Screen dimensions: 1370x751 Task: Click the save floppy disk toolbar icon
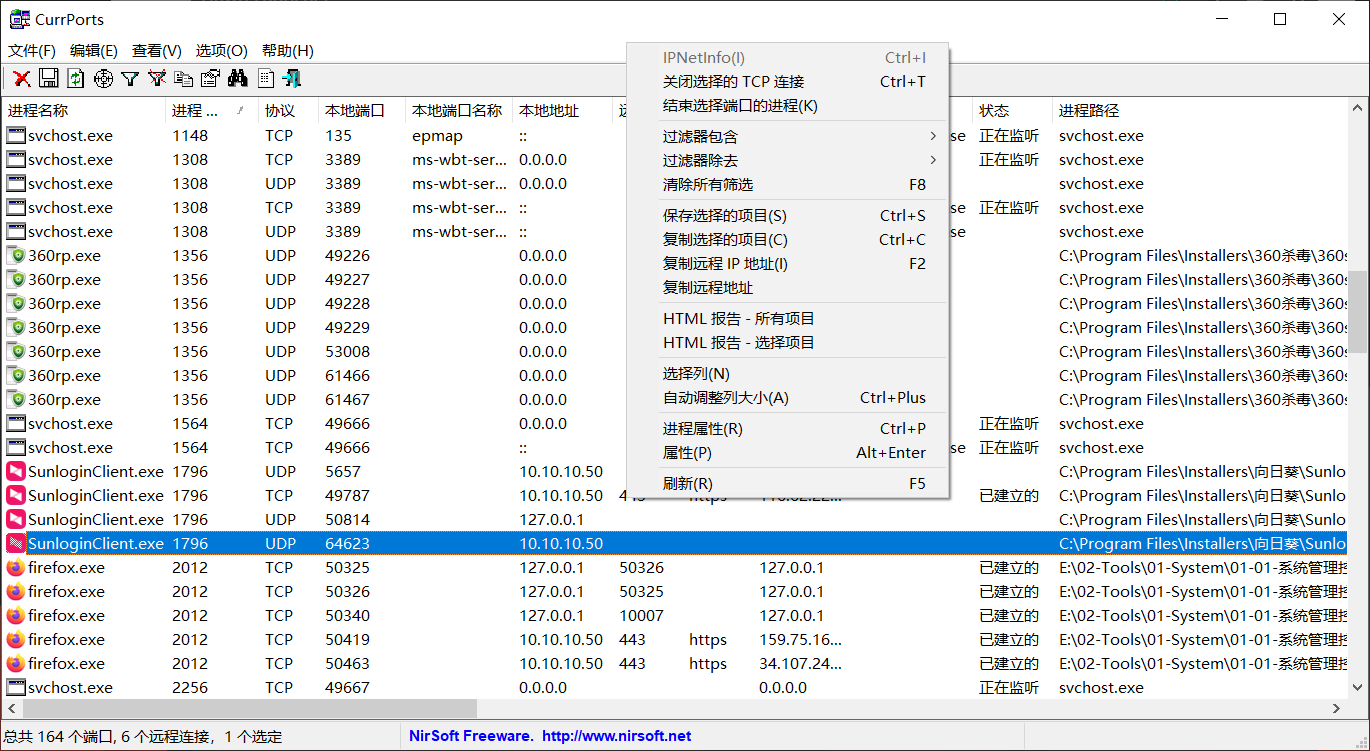pyautogui.click(x=48, y=78)
